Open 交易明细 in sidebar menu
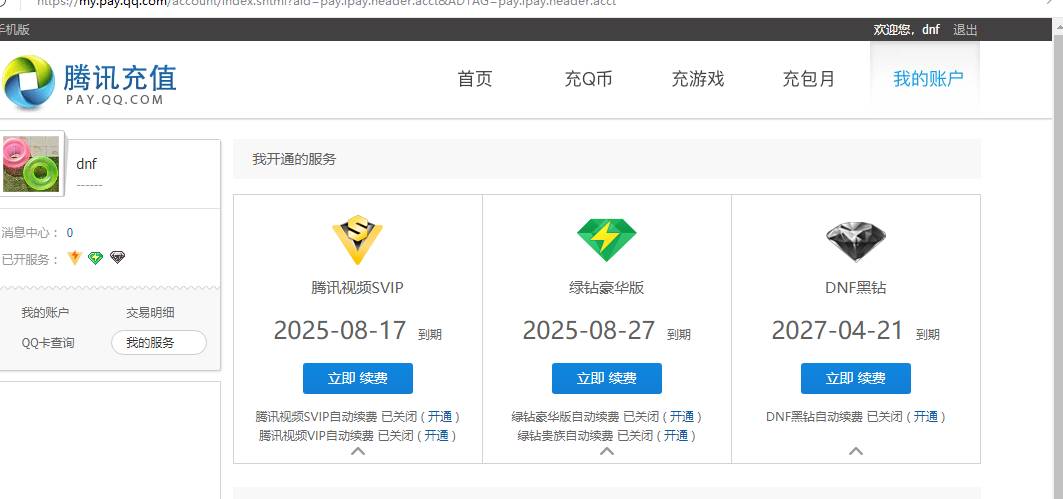The height and width of the screenshot is (499, 1063). tap(150, 313)
